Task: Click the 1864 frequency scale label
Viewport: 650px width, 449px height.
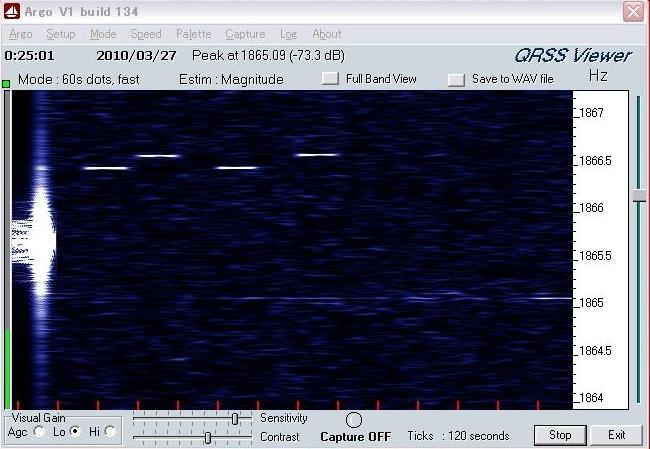Action: pyautogui.click(x=591, y=398)
